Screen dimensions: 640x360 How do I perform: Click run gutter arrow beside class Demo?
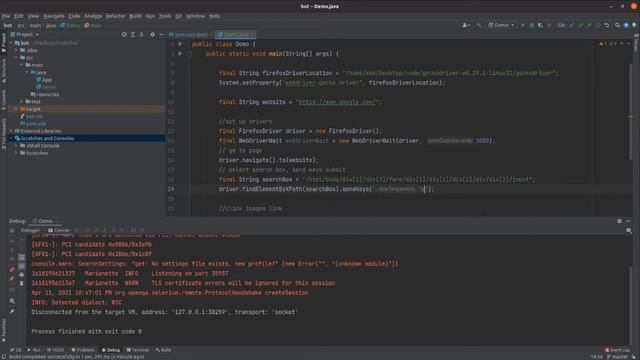click(180, 44)
